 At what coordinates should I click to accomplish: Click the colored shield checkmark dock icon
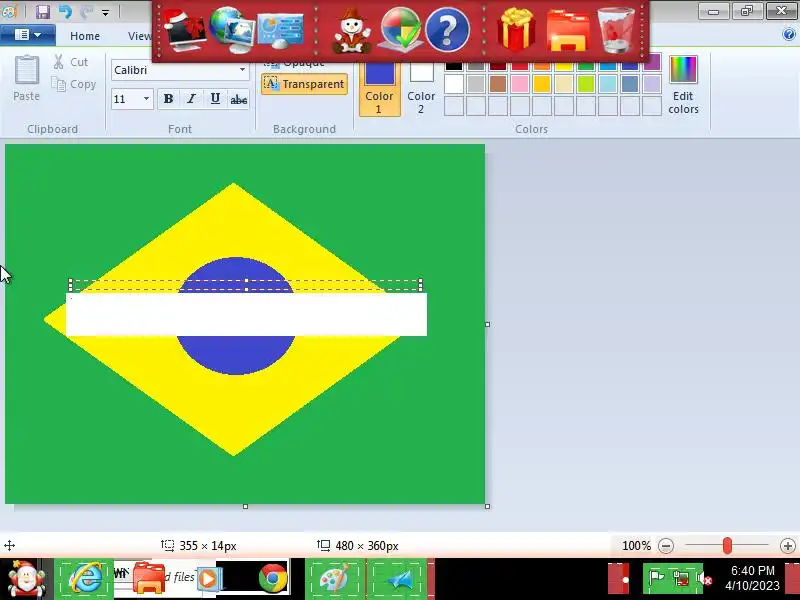coord(401,30)
